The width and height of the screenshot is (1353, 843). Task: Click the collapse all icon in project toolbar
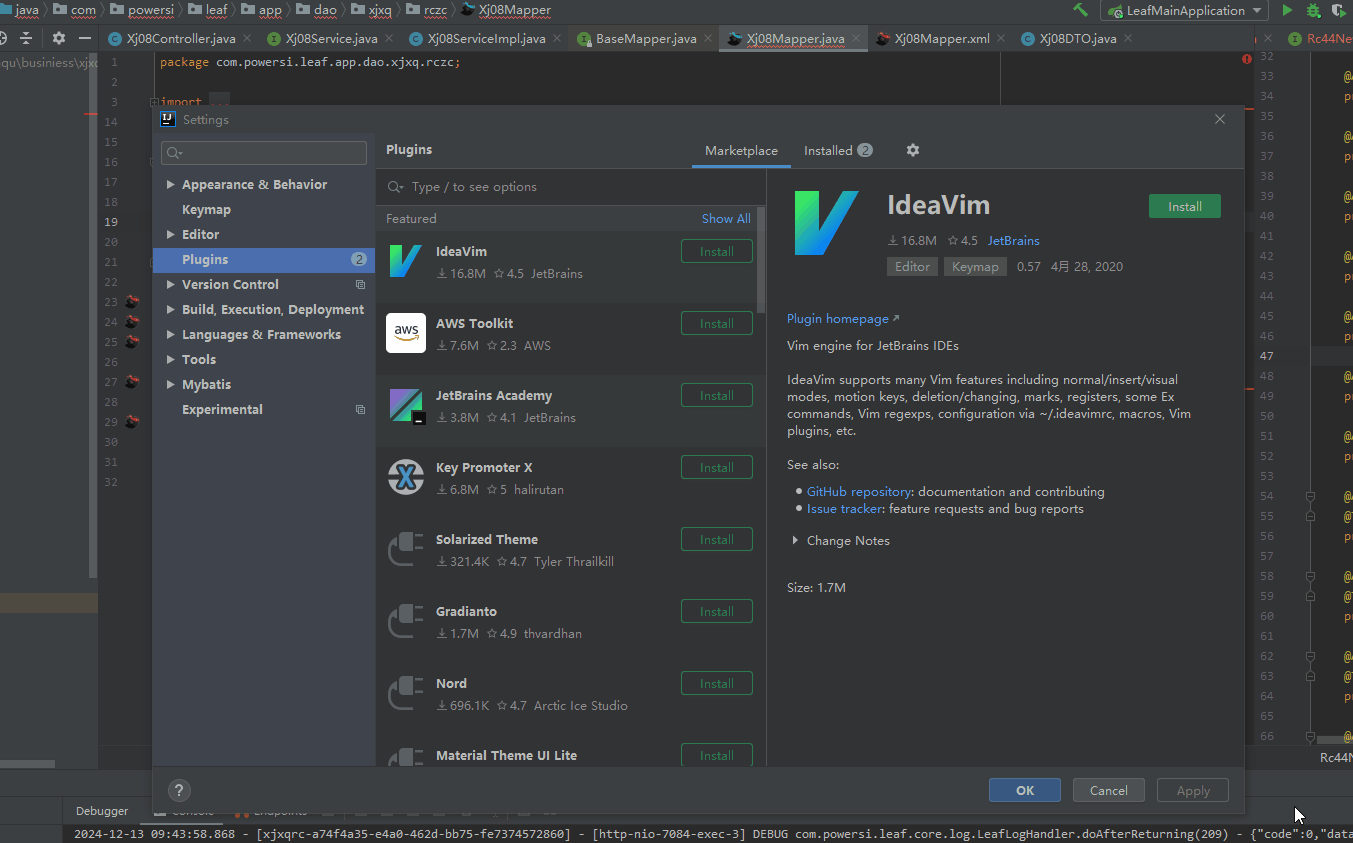tap(26, 38)
